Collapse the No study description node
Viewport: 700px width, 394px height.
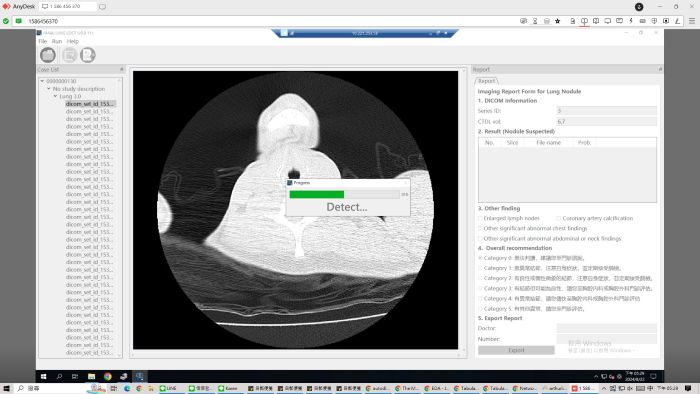49,89
